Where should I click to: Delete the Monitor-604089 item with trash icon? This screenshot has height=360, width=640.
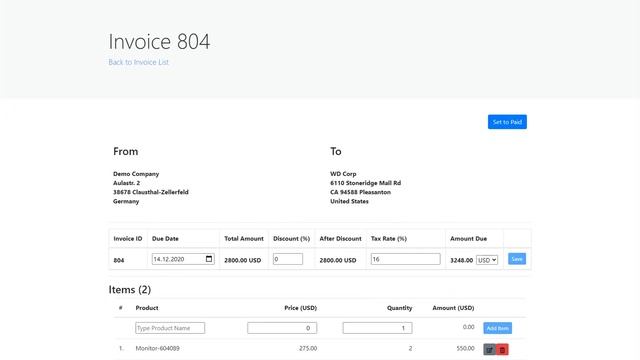click(502, 349)
